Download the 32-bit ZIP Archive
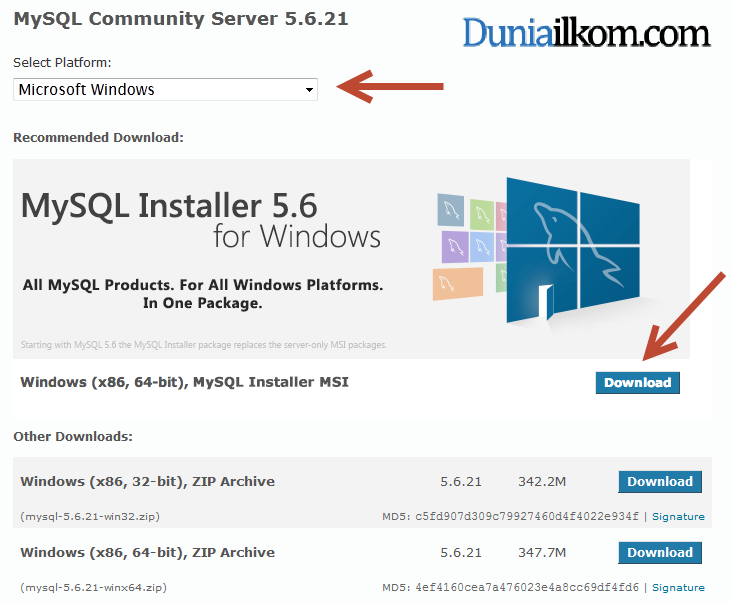Image resolution: width=732 pixels, height=602 pixels. 660,482
